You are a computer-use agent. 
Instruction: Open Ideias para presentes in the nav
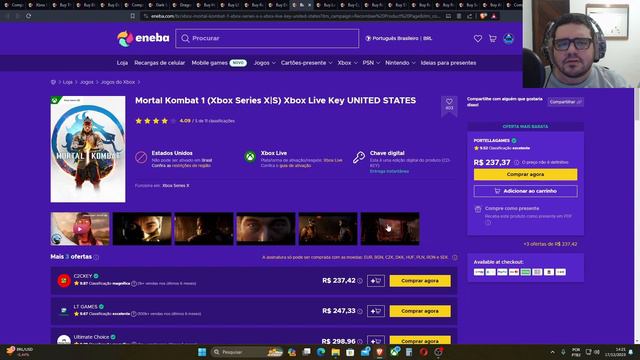point(448,63)
